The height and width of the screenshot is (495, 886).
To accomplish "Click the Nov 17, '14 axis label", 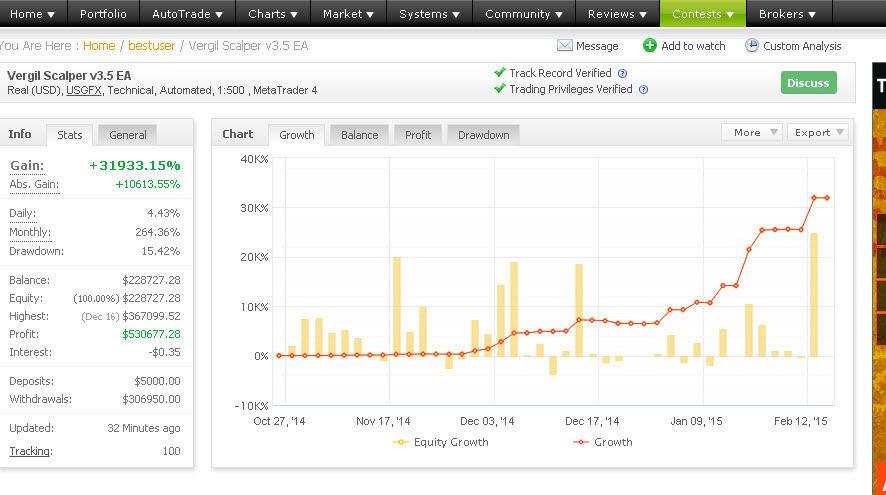I will tap(383, 421).
